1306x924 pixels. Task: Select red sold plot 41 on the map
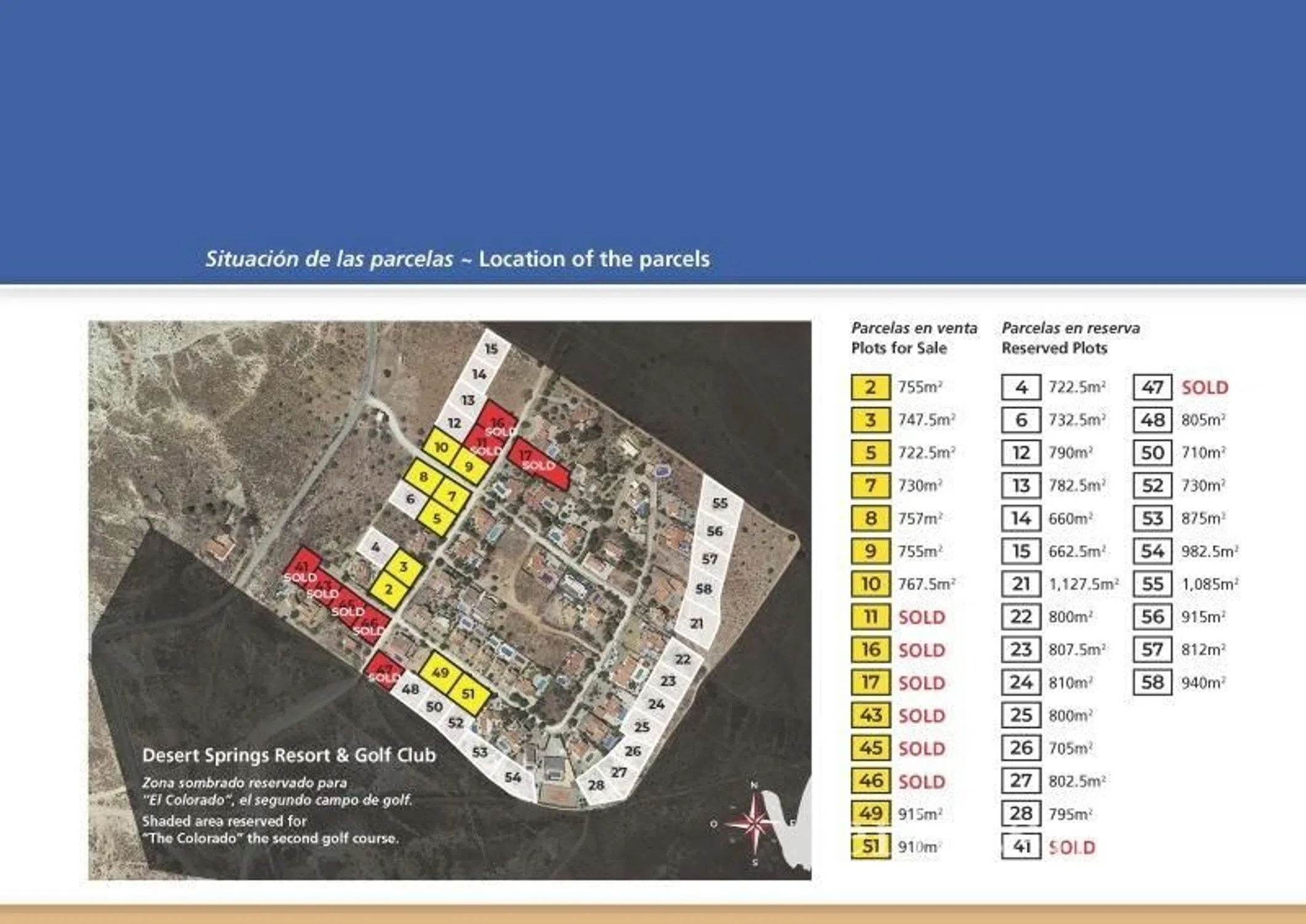(302, 564)
